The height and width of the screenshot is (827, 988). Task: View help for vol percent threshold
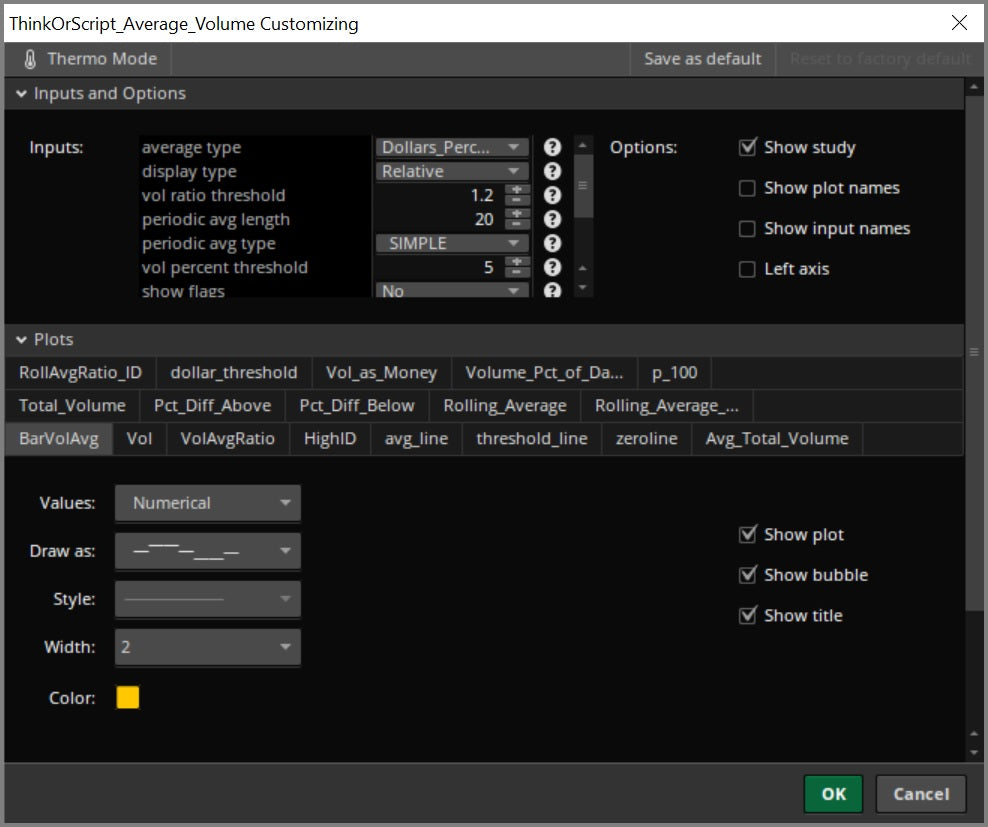(x=552, y=267)
